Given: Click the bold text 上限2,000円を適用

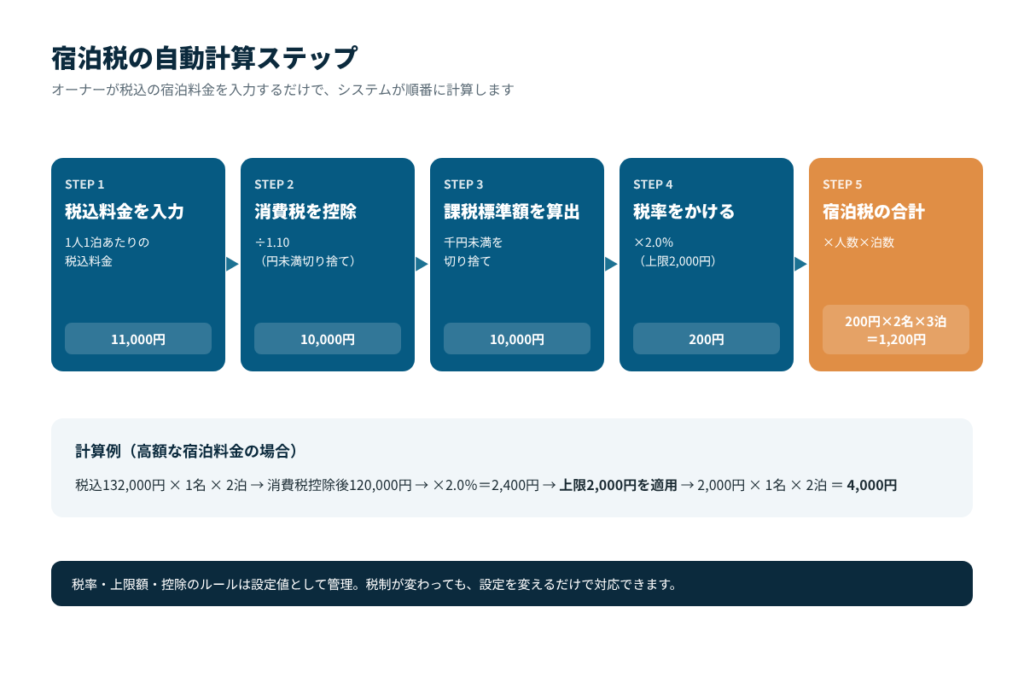Looking at the screenshot, I should (618, 485).
